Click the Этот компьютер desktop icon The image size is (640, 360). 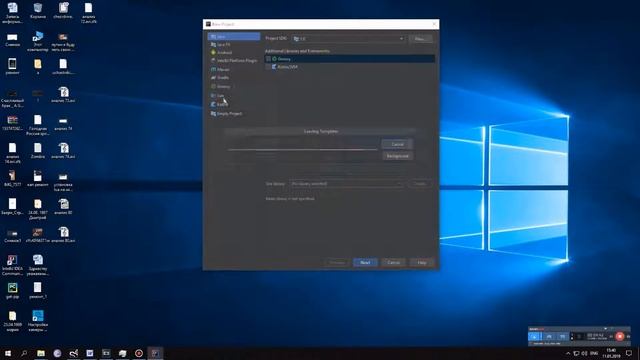(38, 41)
